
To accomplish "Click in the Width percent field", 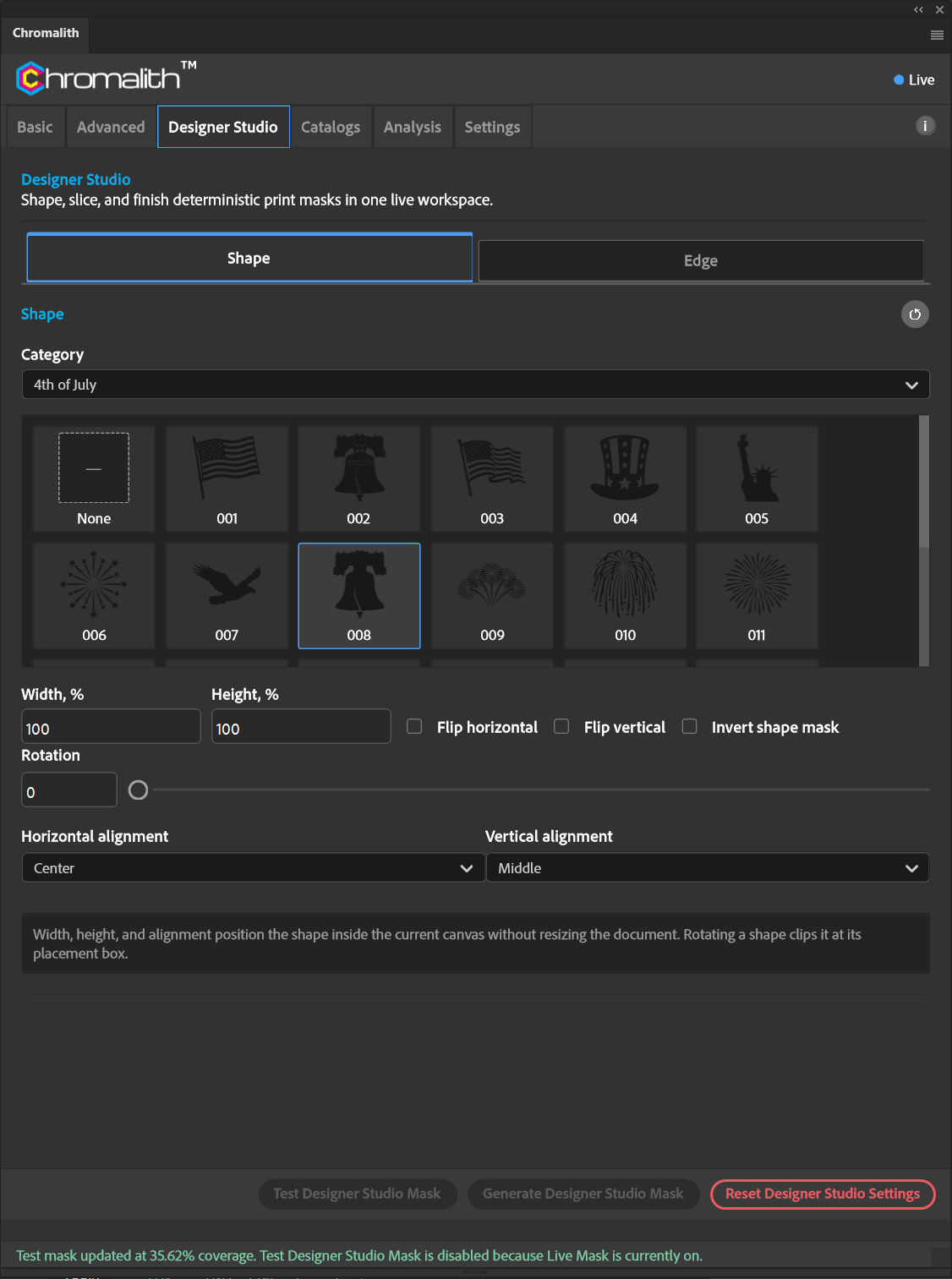I will [x=111, y=727].
